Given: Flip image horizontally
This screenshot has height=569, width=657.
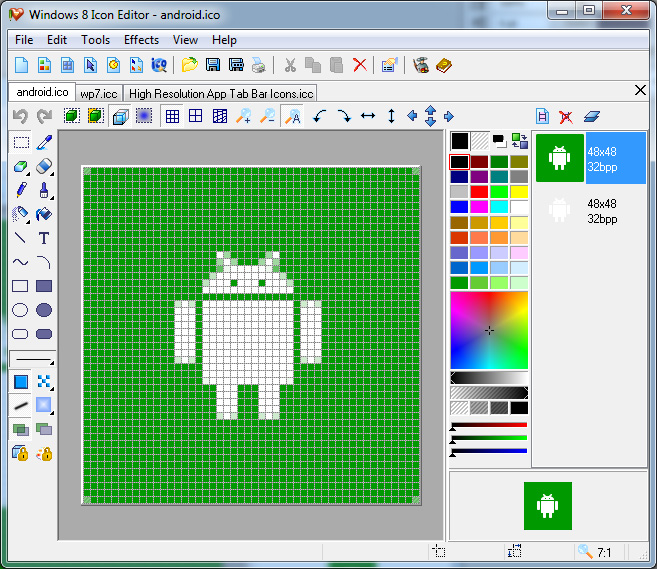Looking at the screenshot, I should [x=368, y=116].
